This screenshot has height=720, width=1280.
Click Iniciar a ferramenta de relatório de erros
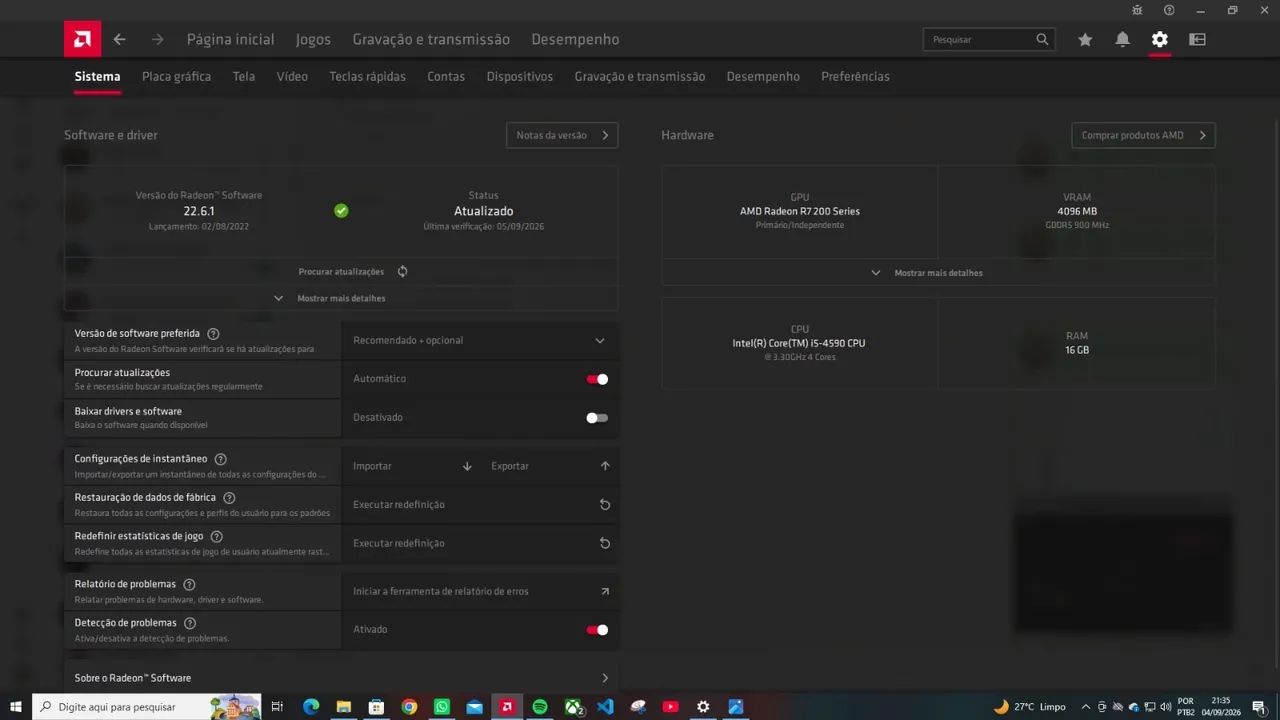(x=479, y=591)
